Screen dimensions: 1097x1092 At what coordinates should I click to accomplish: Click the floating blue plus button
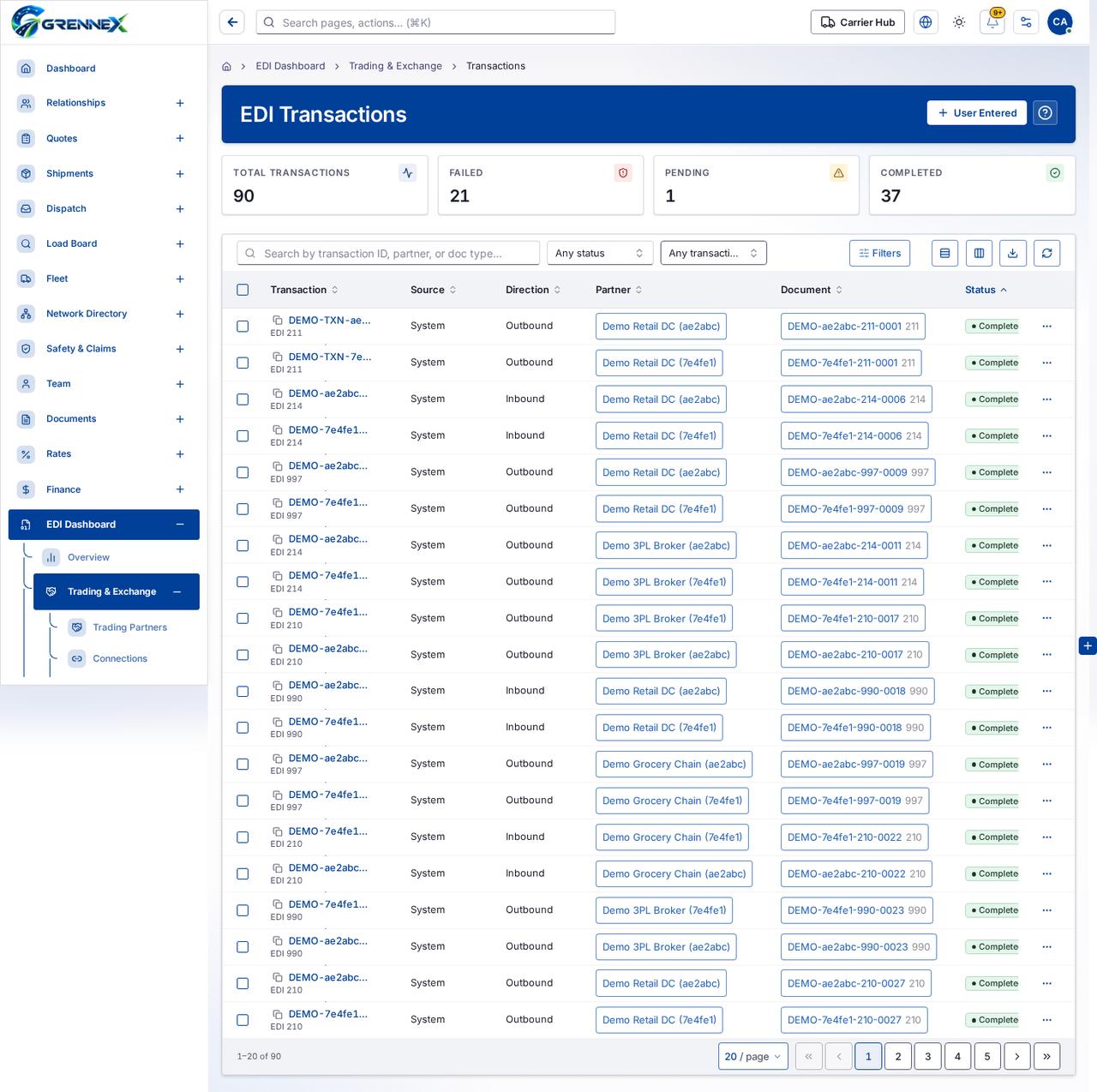[1088, 645]
